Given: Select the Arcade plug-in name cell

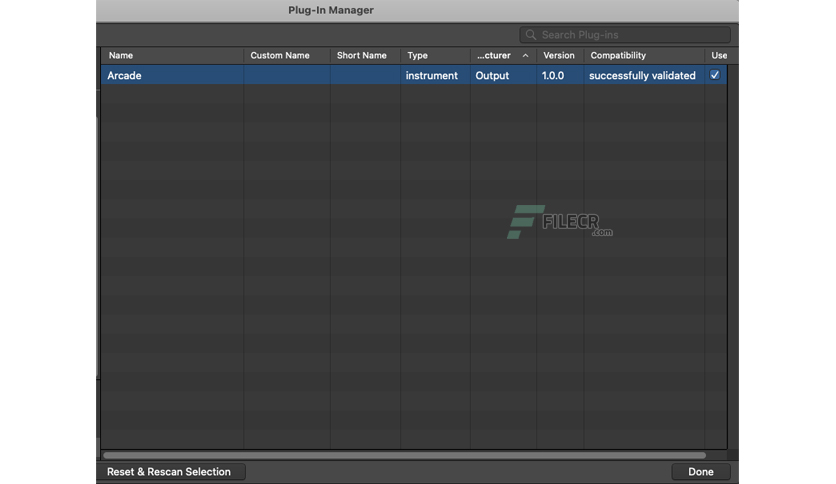Looking at the screenshot, I should tap(172, 75).
